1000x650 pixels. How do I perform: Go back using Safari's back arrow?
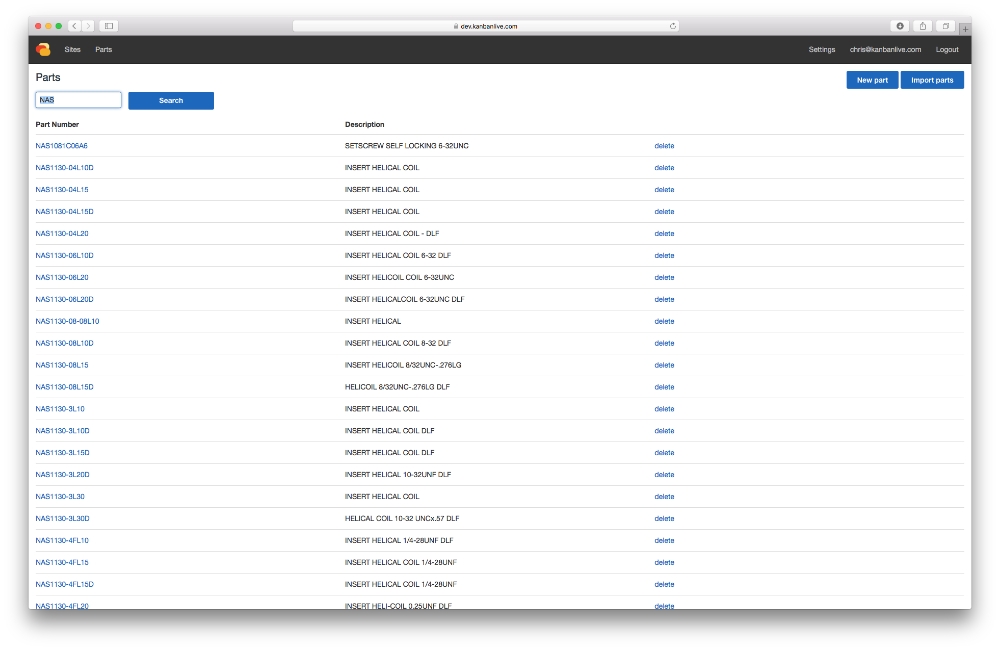(x=75, y=26)
